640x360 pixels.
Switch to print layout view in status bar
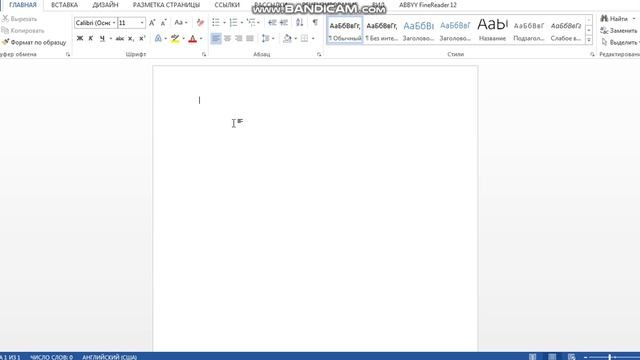click(x=552, y=357)
